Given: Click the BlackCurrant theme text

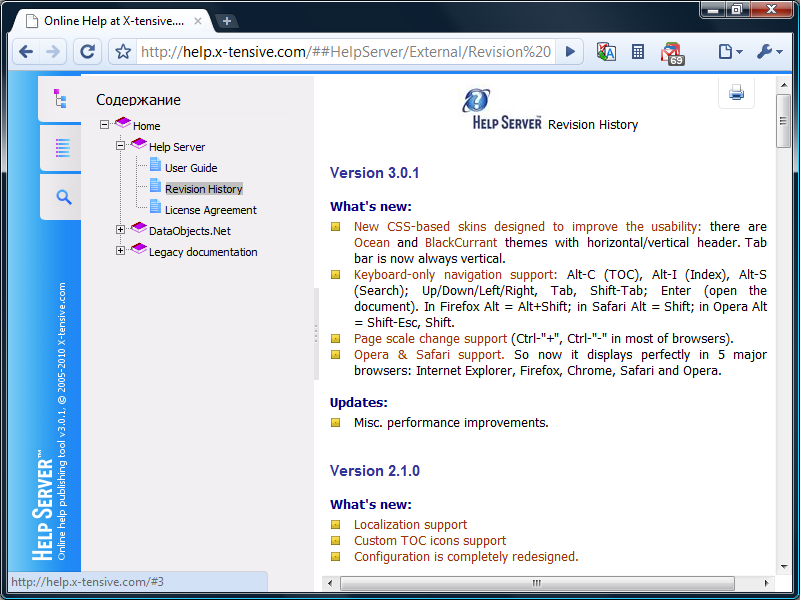Looking at the screenshot, I should pos(461,242).
